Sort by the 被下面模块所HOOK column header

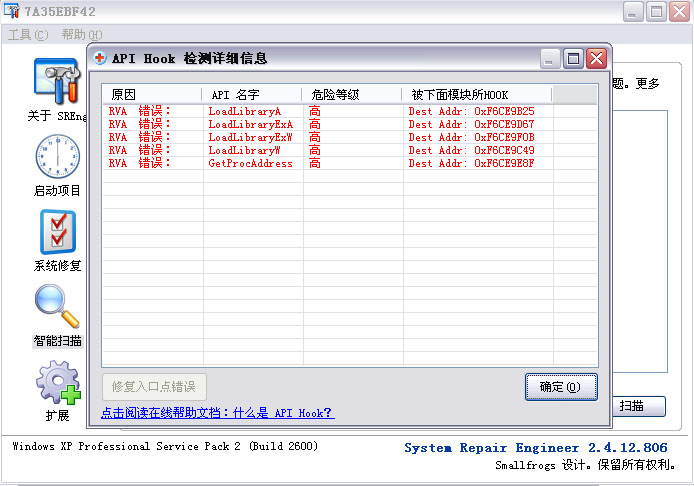pos(477,94)
